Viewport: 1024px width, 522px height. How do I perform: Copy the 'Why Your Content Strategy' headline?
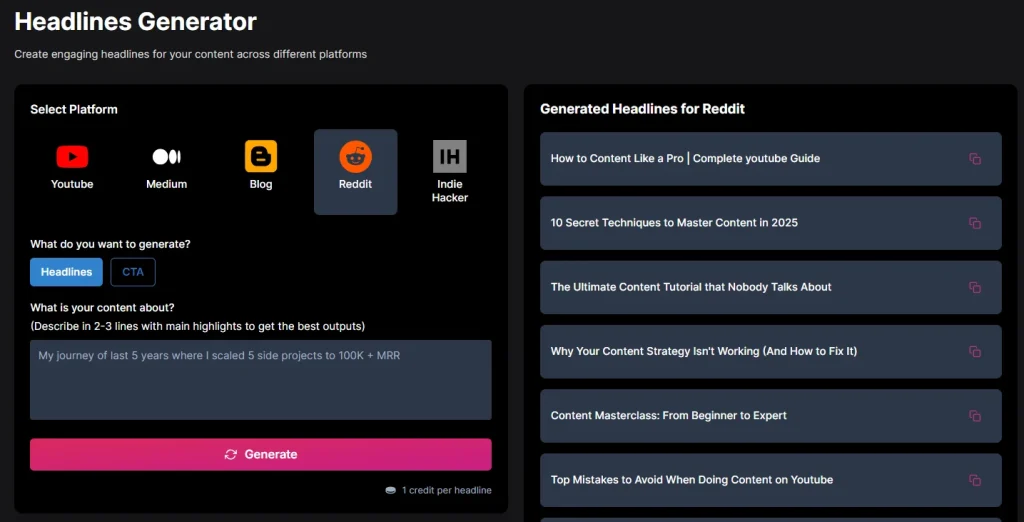coord(974,352)
